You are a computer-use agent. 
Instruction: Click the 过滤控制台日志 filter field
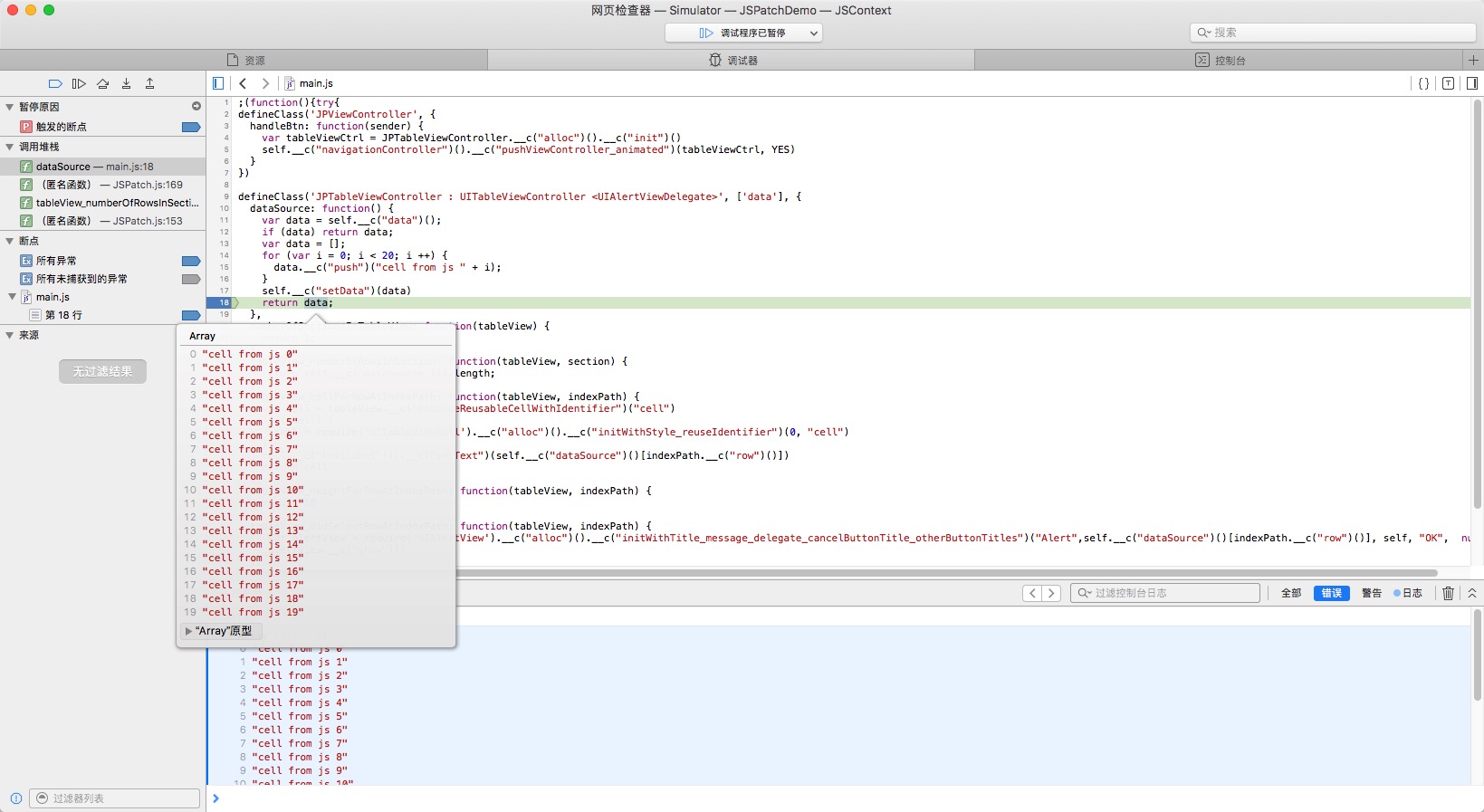pyautogui.click(x=1168, y=593)
